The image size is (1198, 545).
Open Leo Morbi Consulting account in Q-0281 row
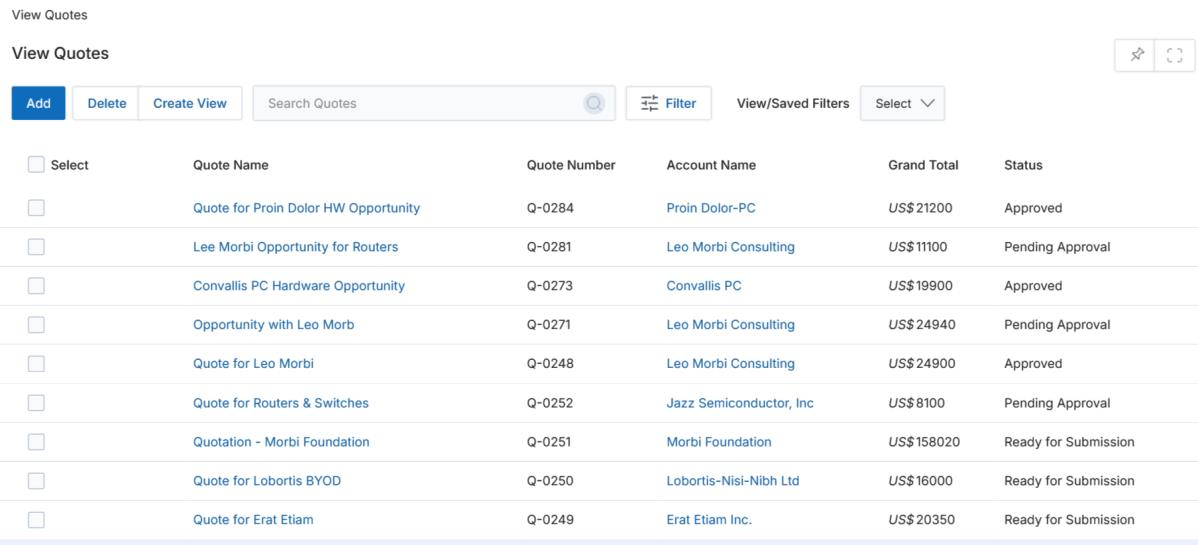click(x=730, y=247)
